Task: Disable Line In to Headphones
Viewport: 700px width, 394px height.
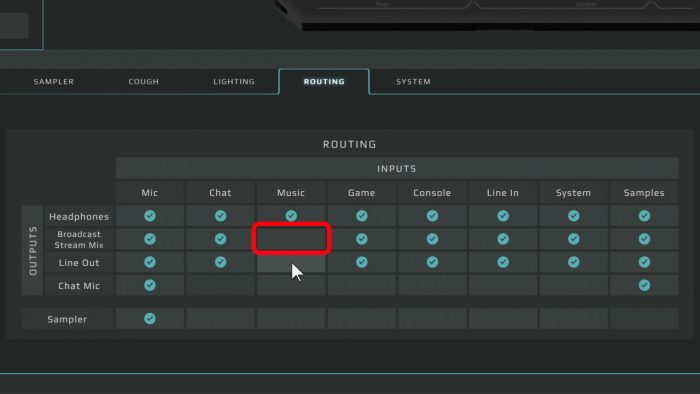Action: coord(503,216)
